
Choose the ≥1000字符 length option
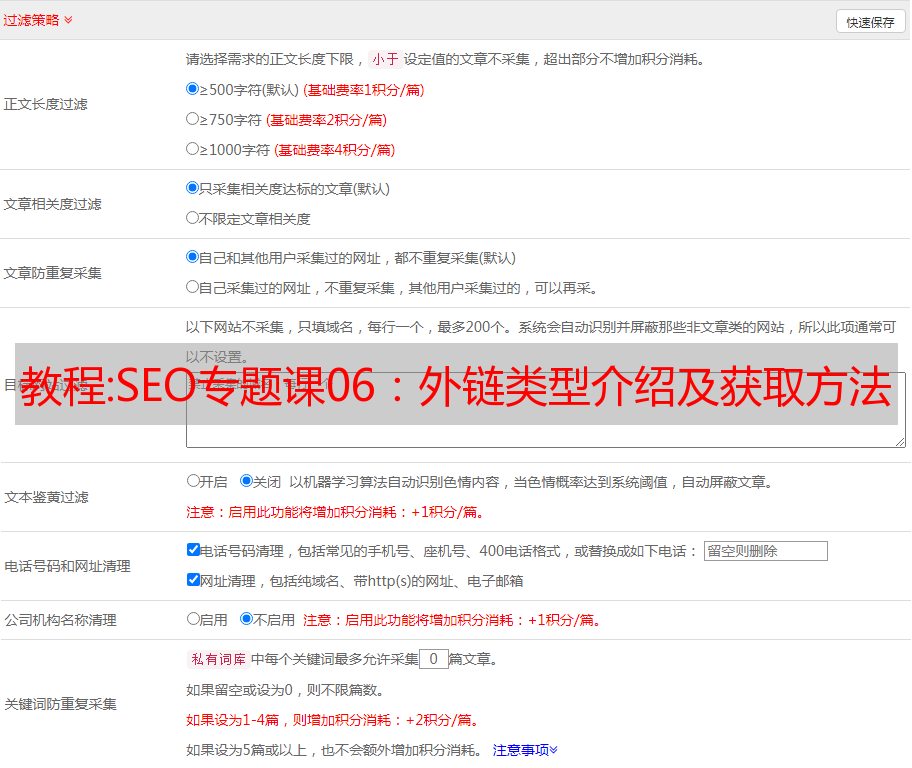(x=193, y=149)
